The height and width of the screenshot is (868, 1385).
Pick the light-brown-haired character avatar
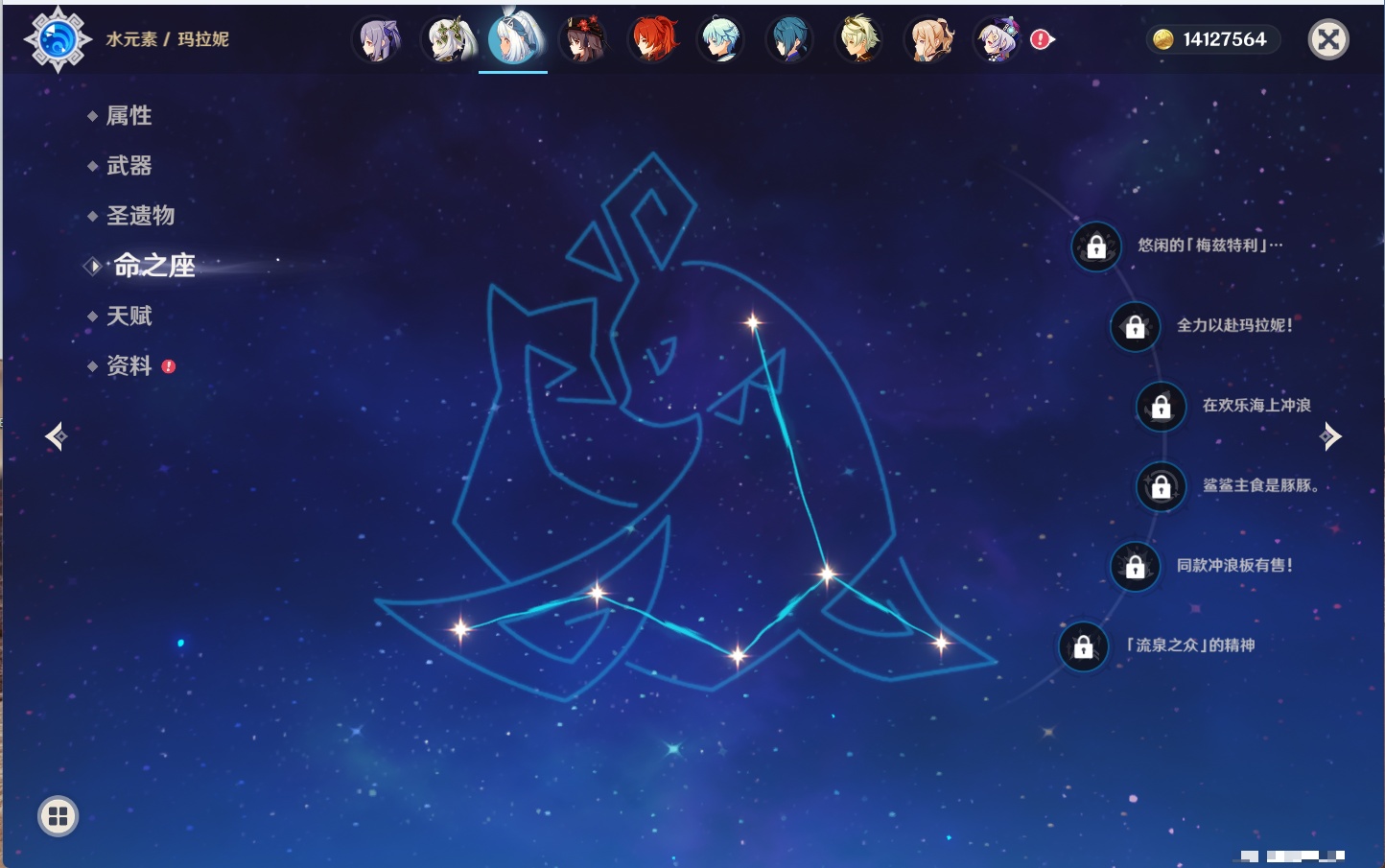point(927,39)
